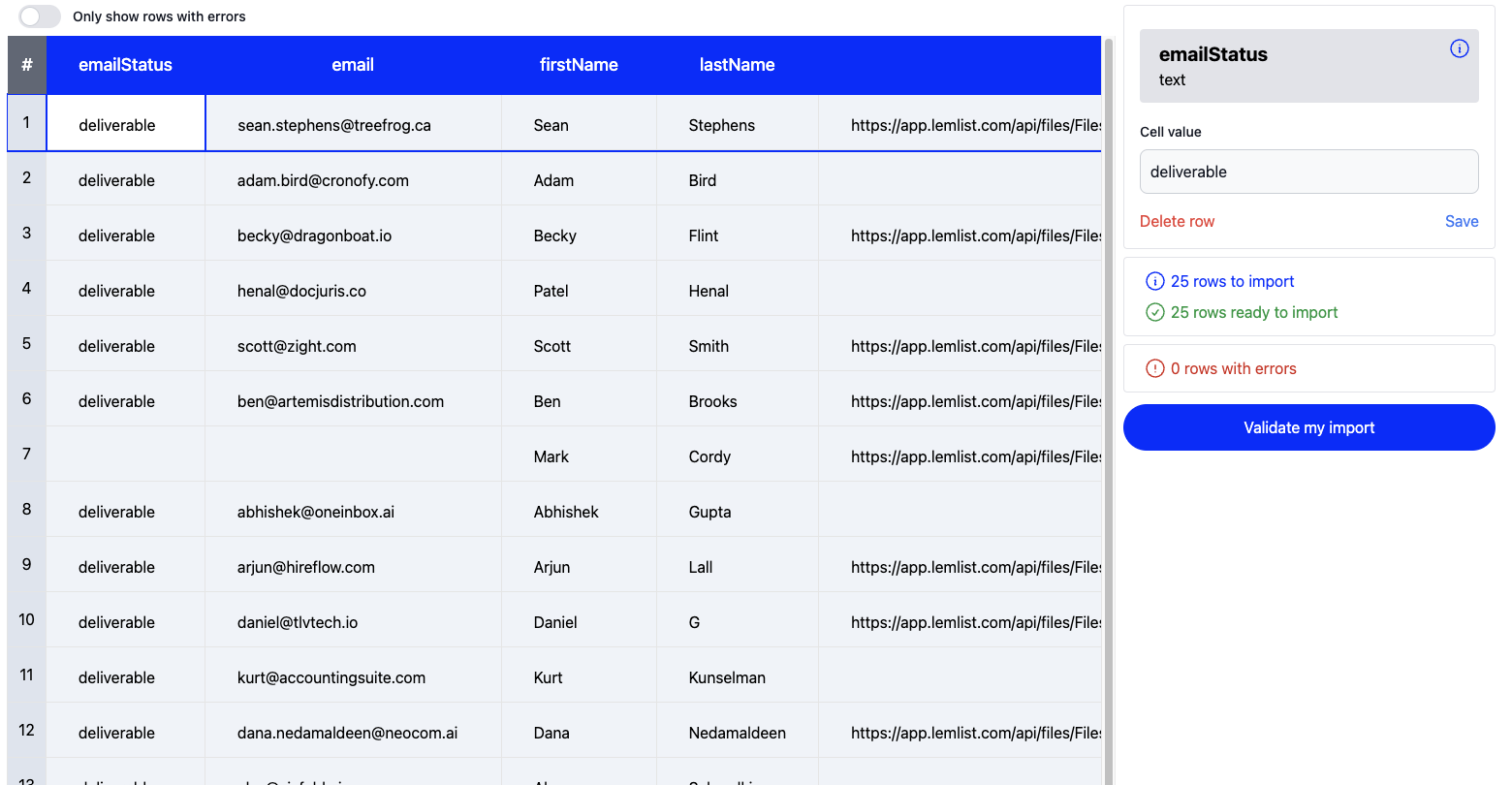Click the Cell value input field
This screenshot has width=1512, height=785.
[x=1308, y=172]
